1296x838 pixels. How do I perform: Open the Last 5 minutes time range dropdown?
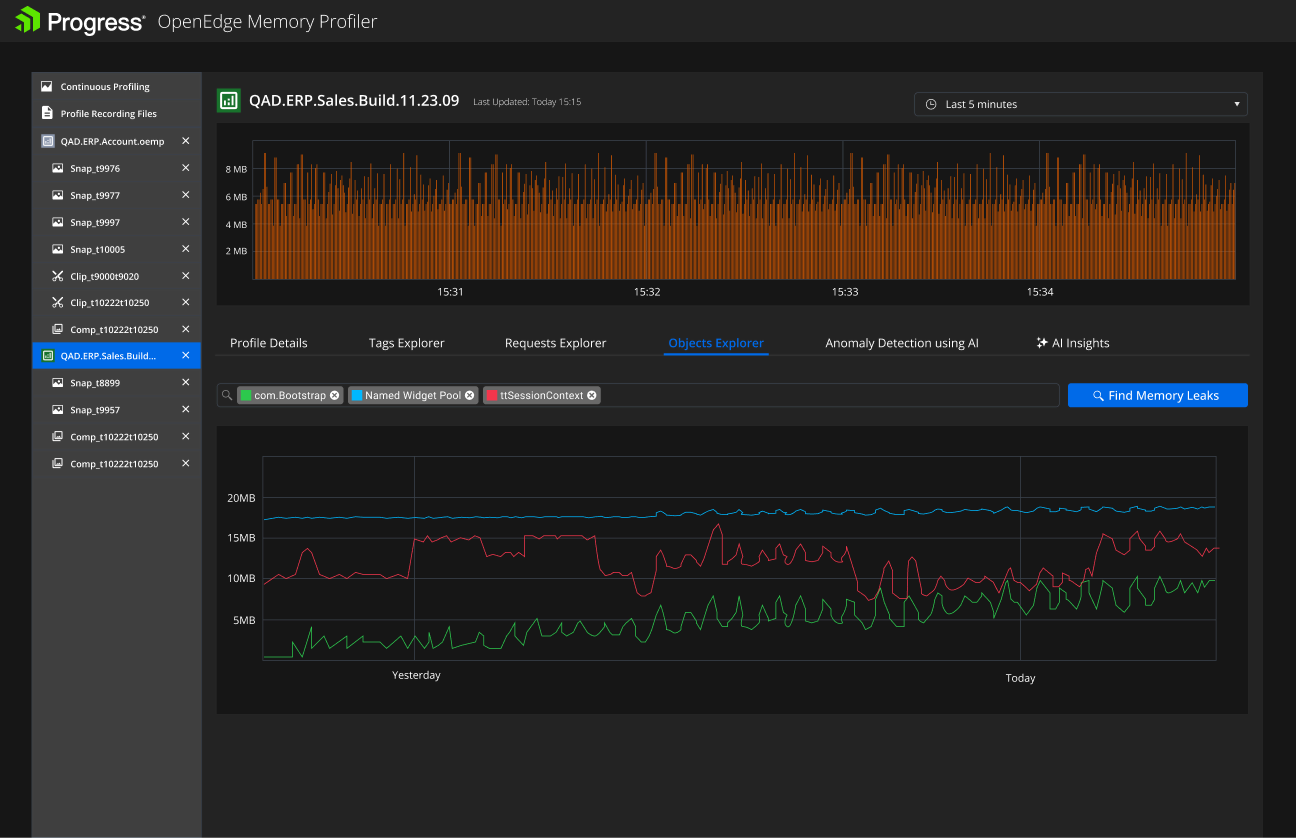pos(1081,104)
